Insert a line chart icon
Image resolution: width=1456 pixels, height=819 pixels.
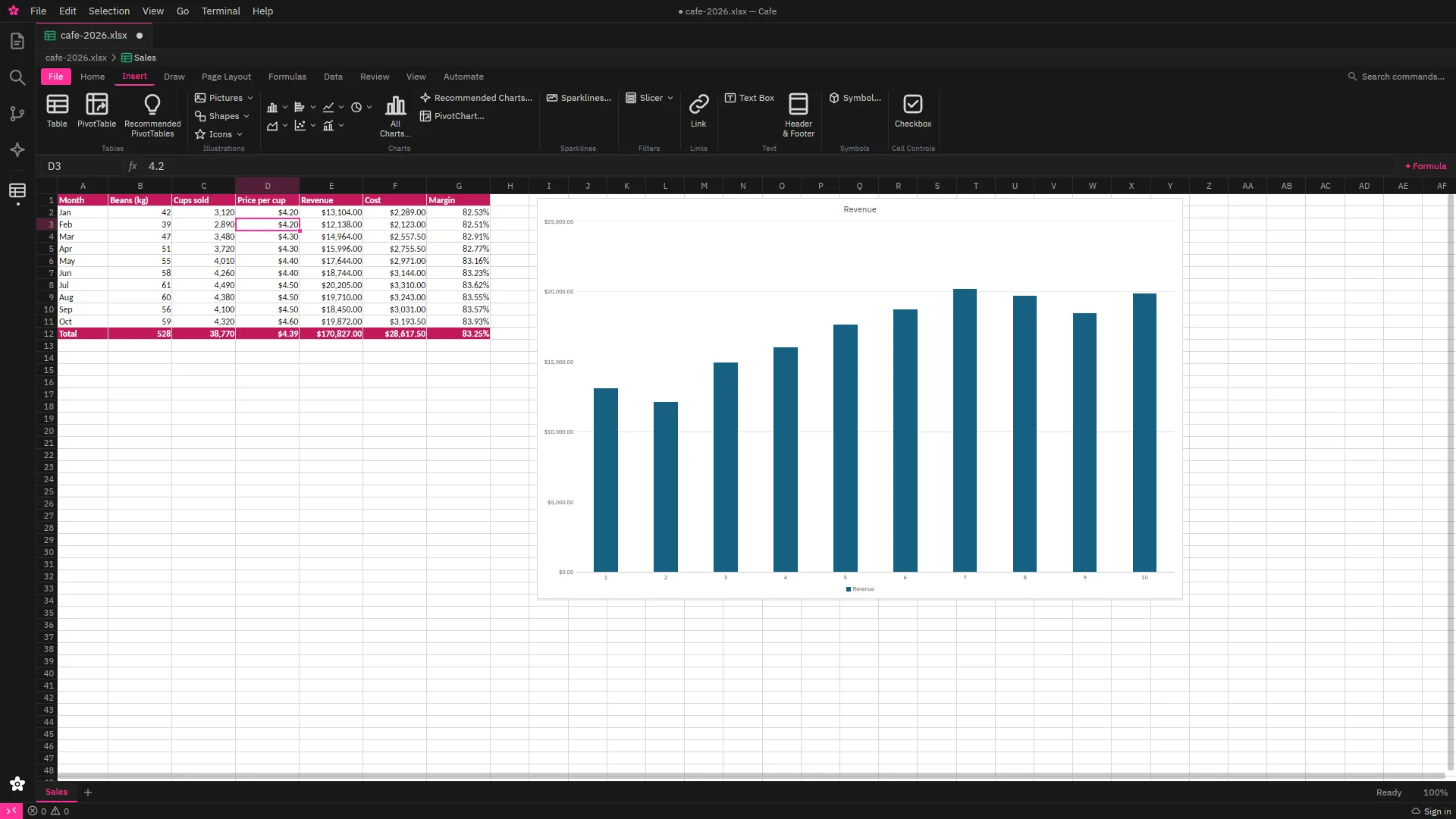[328, 107]
